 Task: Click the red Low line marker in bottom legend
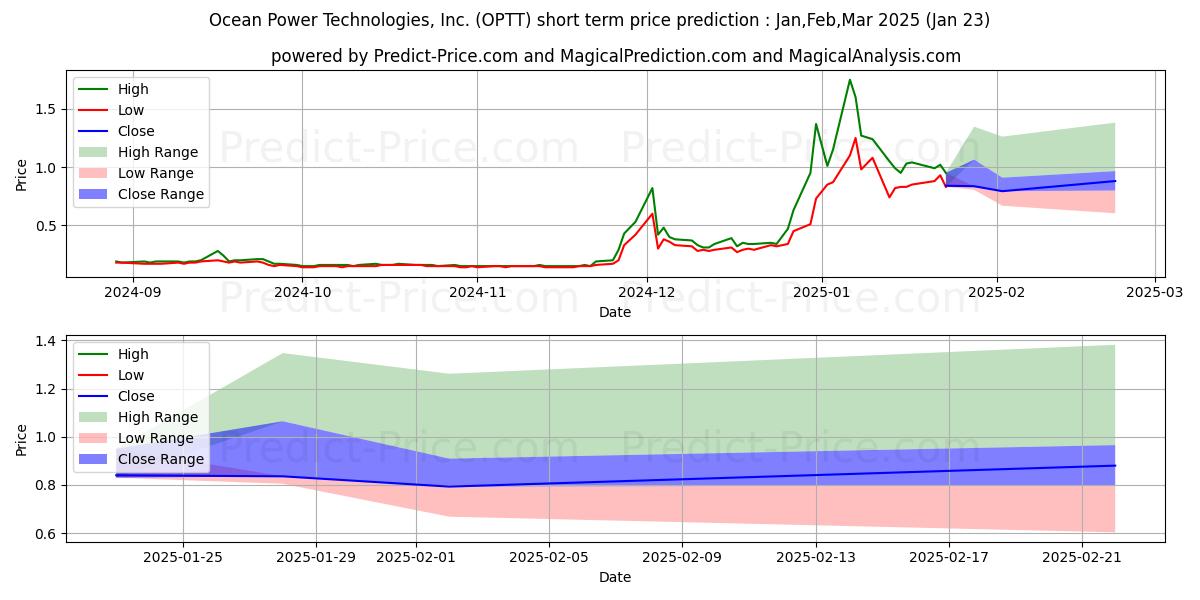[96, 375]
